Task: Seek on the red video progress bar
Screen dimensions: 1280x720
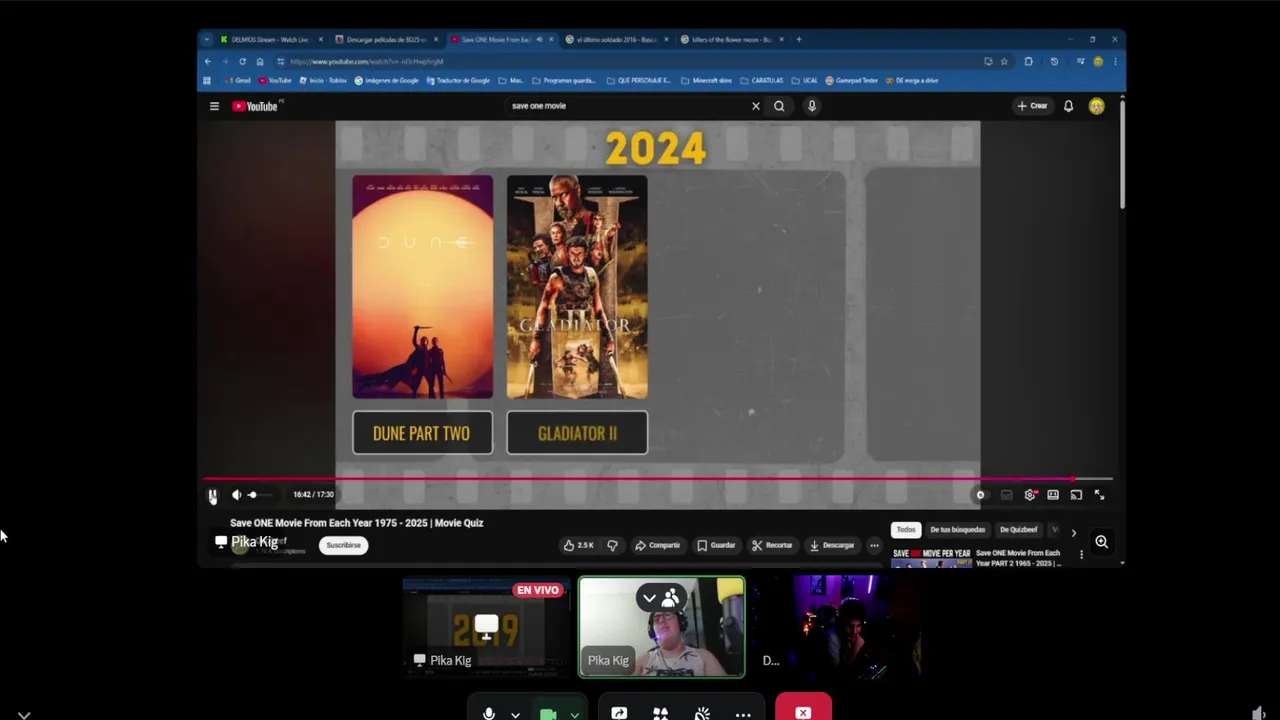Action: pyautogui.click(x=658, y=479)
